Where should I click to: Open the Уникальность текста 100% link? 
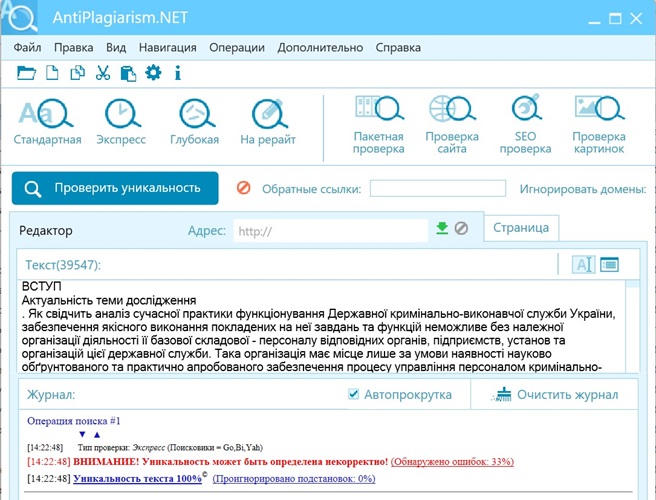tap(138, 478)
